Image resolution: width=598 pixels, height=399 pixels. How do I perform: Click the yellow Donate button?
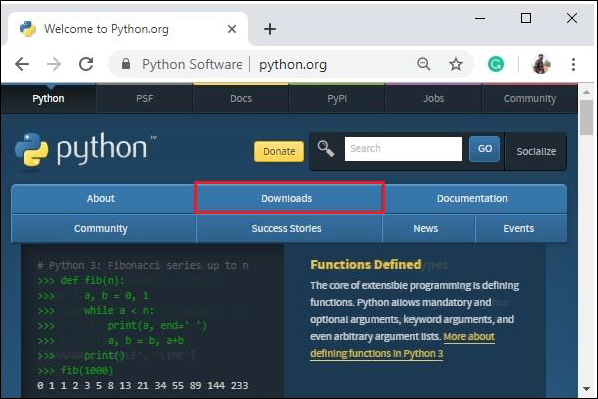tap(279, 151)
